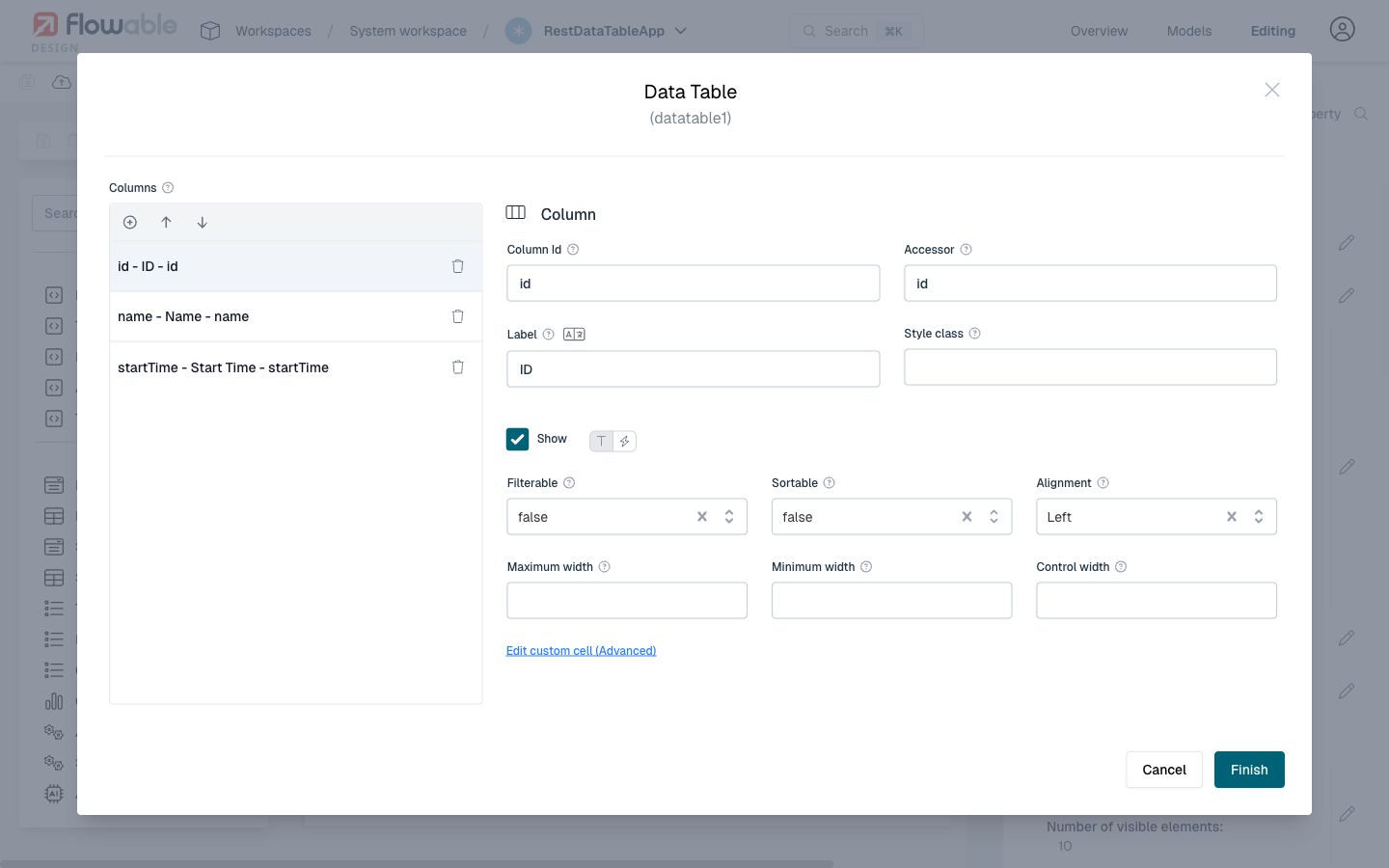This screenshot has height=868, width=1389.
Task: Open the Sortable dropdown
Action: pos(994,516)
